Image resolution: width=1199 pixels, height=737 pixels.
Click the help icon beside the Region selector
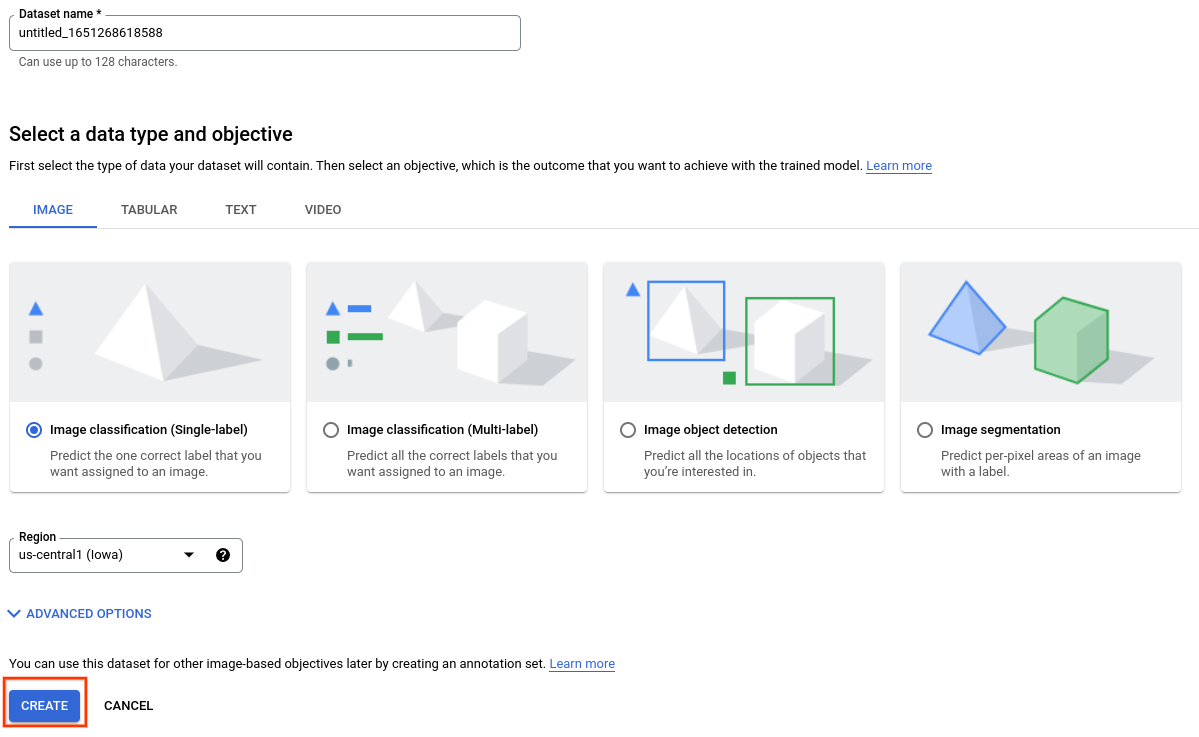click(x=222, y=555)
